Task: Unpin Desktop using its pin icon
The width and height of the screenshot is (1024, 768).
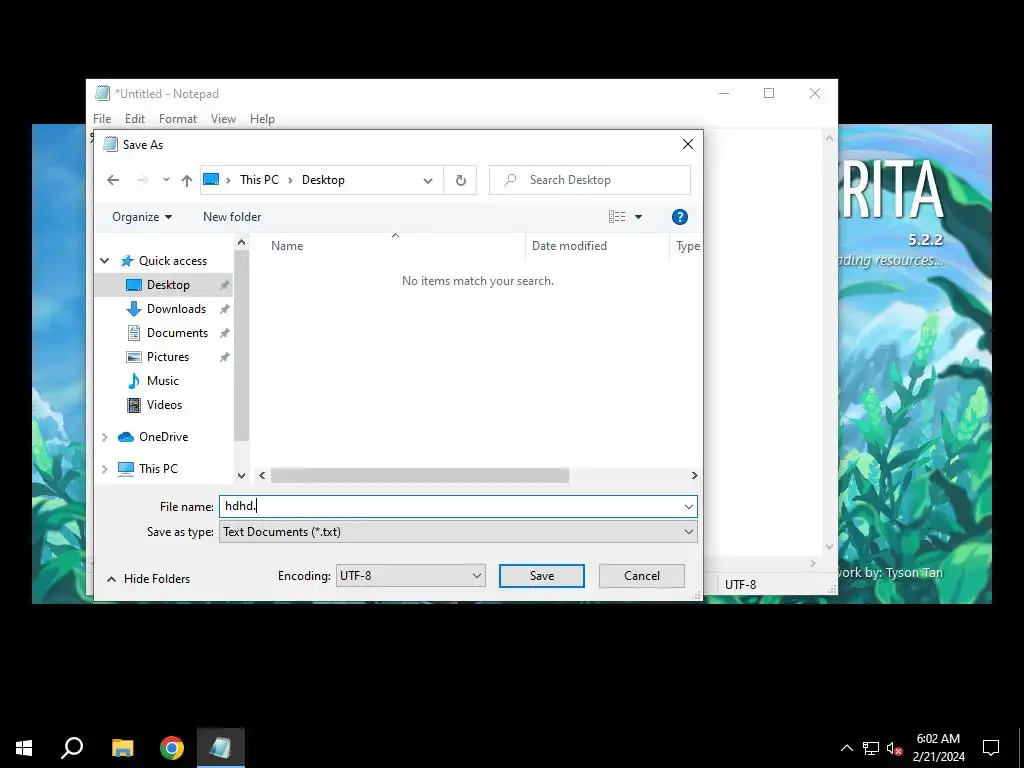Action: [x=224, y=285]
